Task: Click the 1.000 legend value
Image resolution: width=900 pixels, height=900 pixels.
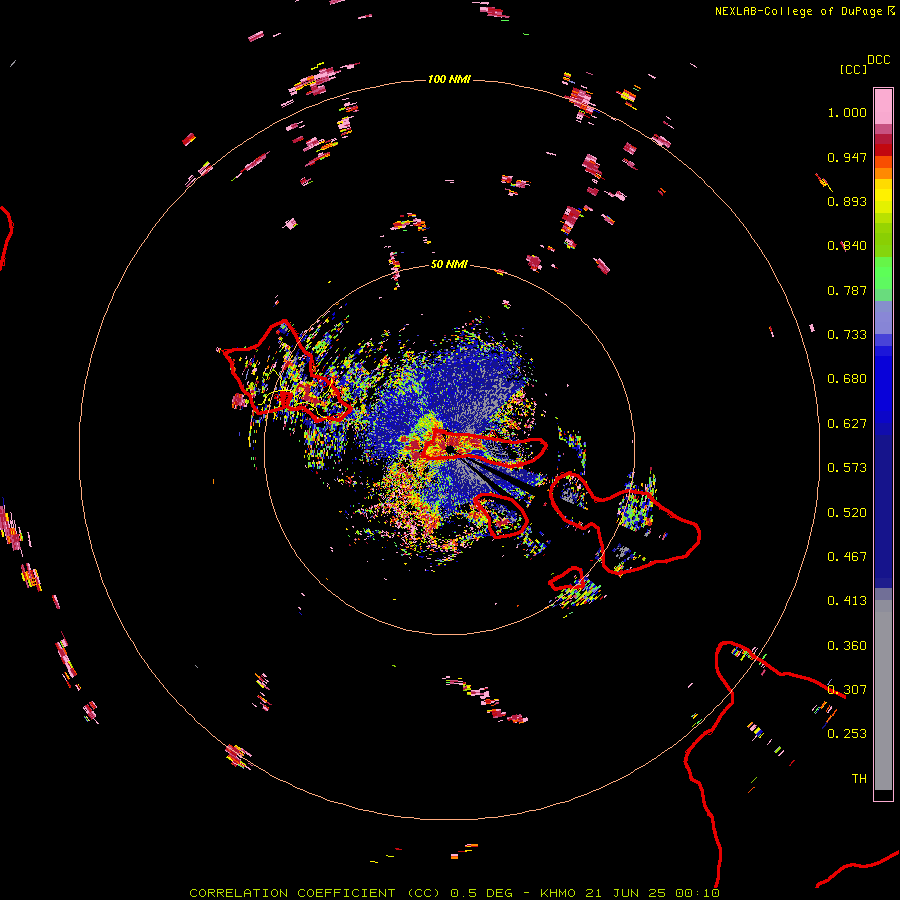Action: point(847,112)
